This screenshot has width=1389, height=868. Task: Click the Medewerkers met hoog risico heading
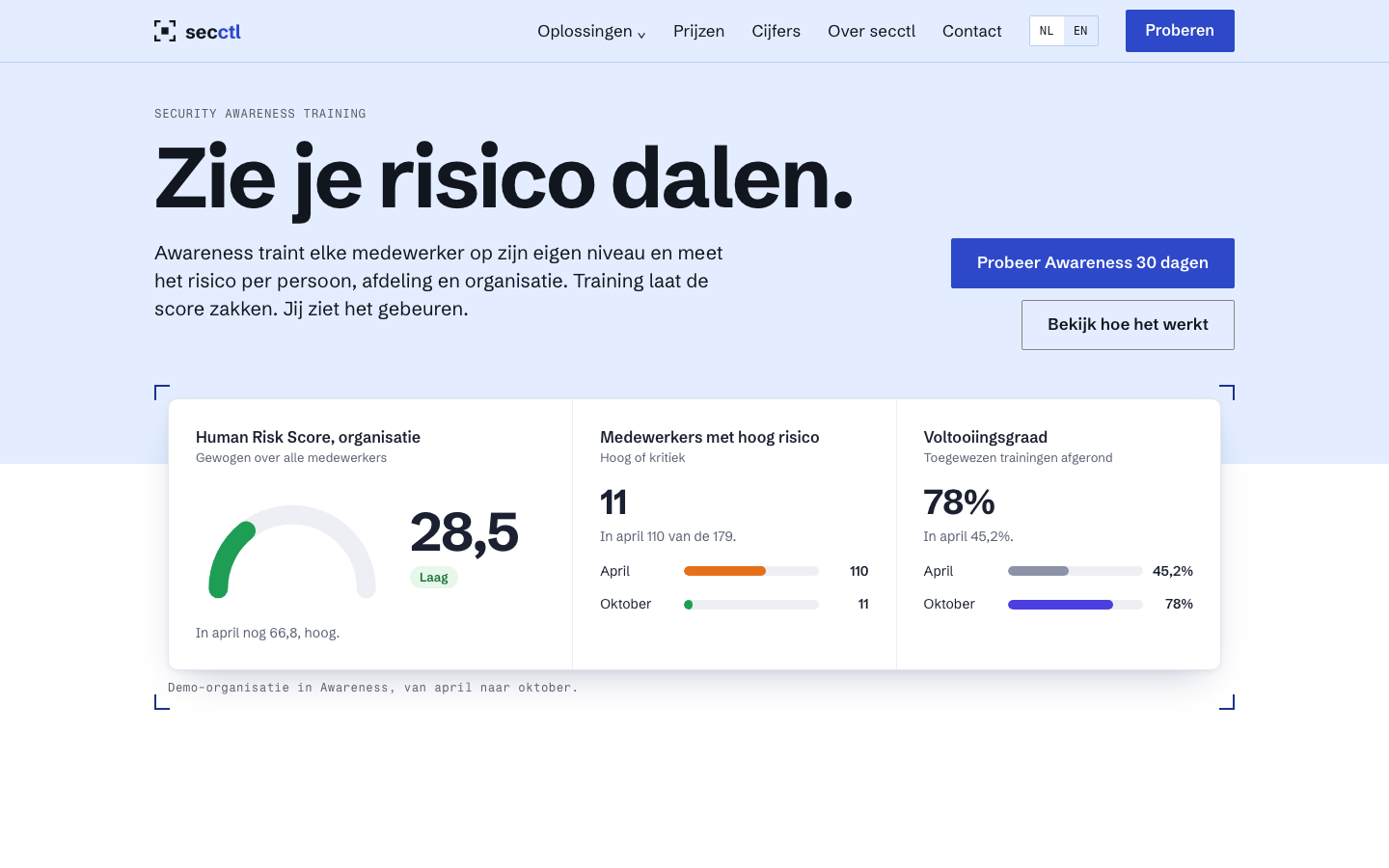click(x=710, y=437)
